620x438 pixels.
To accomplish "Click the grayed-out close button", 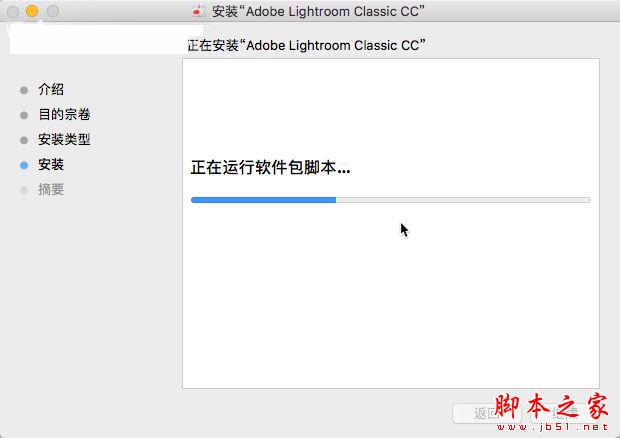I will coord(13,11).
